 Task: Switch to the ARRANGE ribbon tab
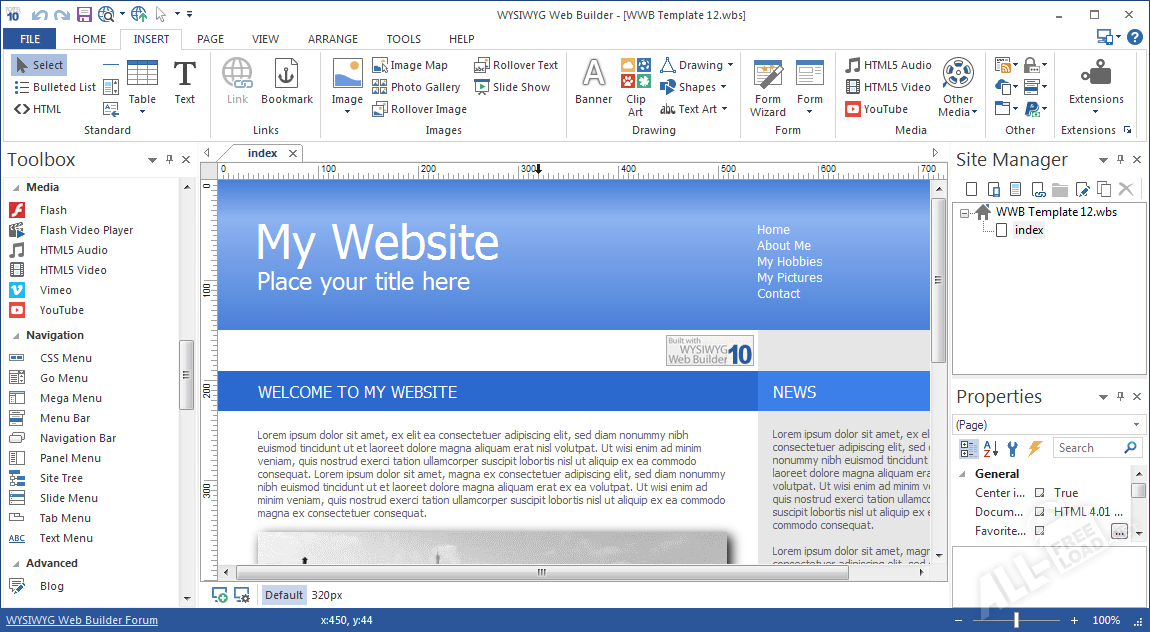point(333,39)
